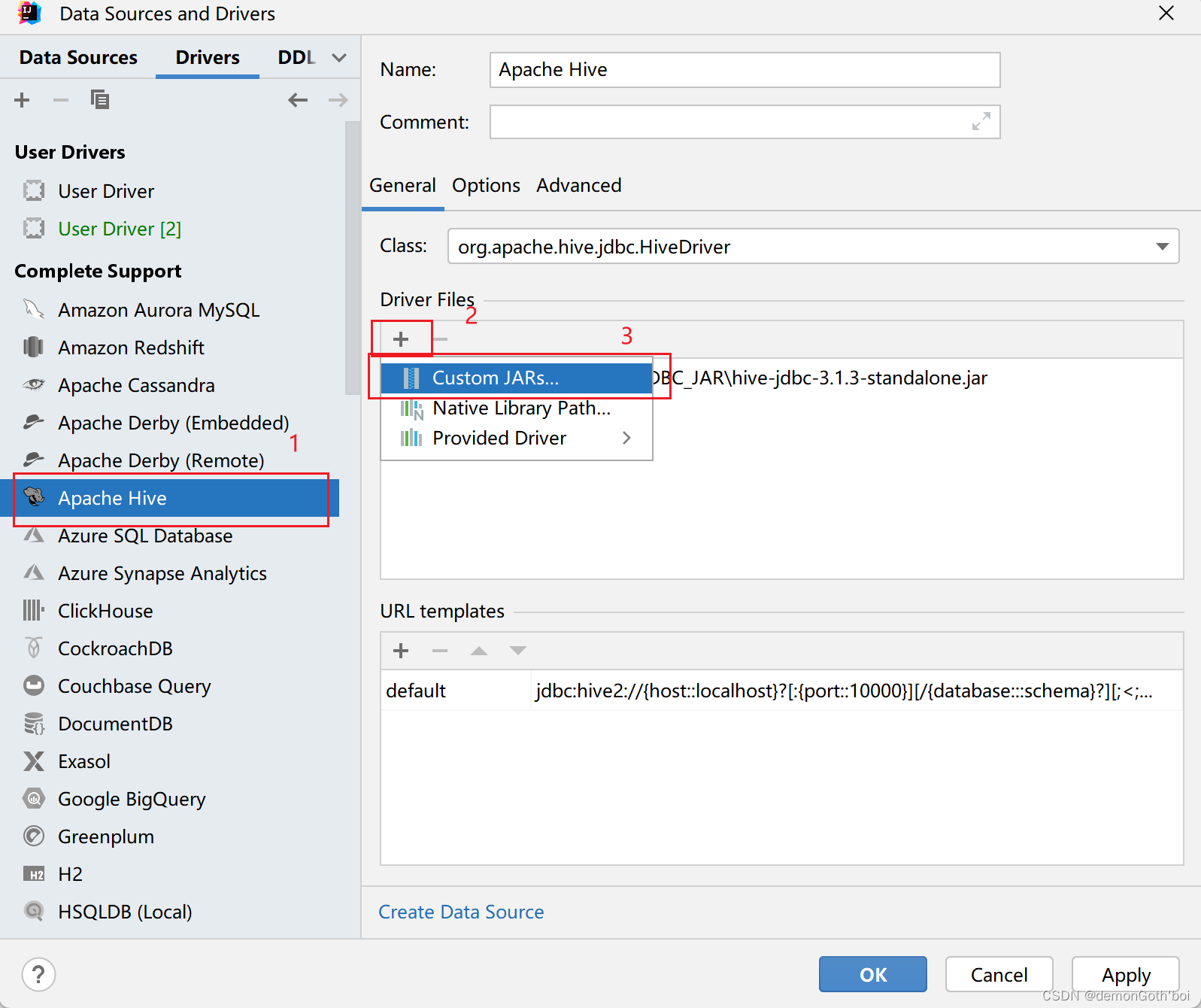Click the Google BigQuery icon

point(34,799)
